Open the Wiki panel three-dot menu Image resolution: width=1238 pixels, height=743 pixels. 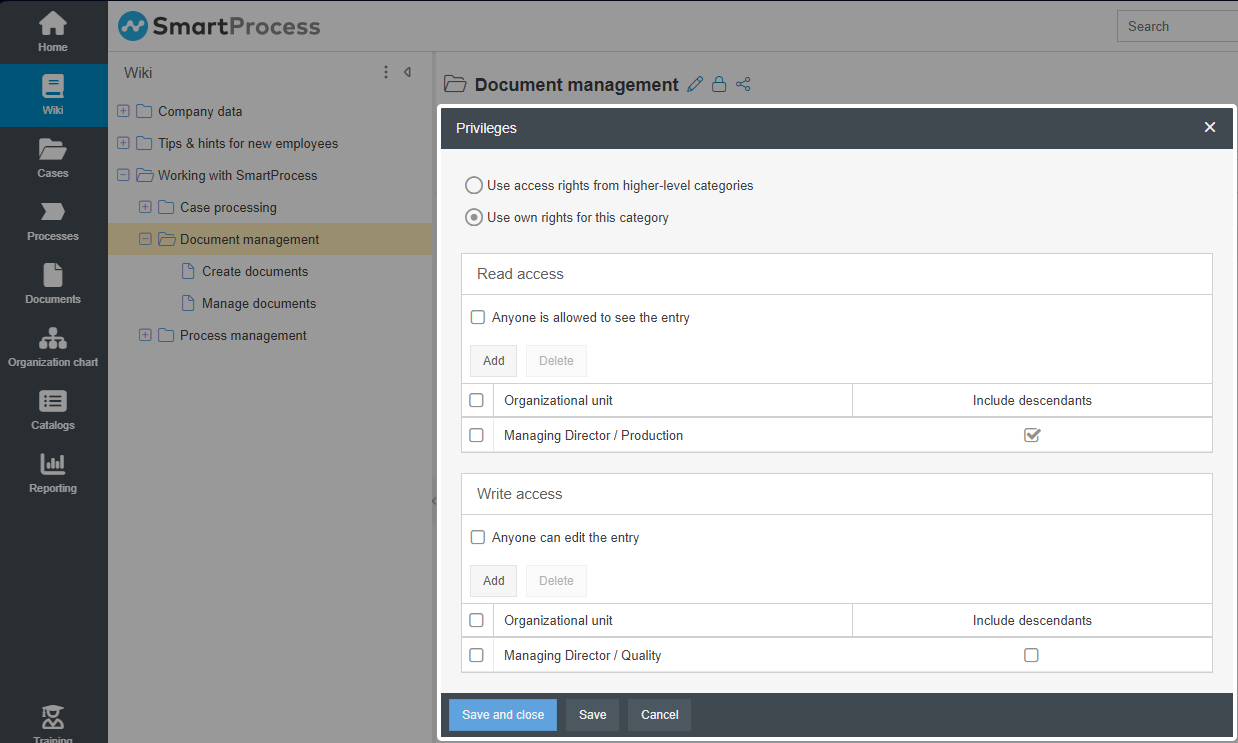pos(386,72)
